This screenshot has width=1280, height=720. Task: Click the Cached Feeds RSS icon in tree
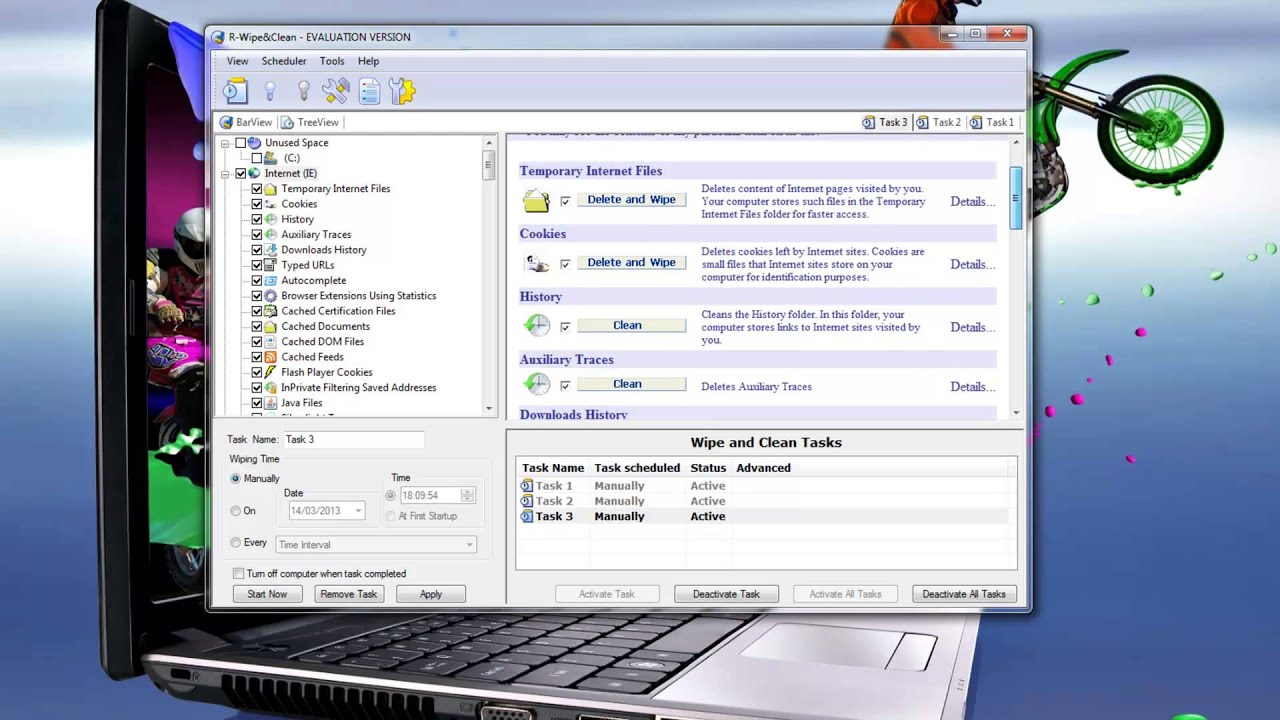pyautogui.click(x=271, y=357)
